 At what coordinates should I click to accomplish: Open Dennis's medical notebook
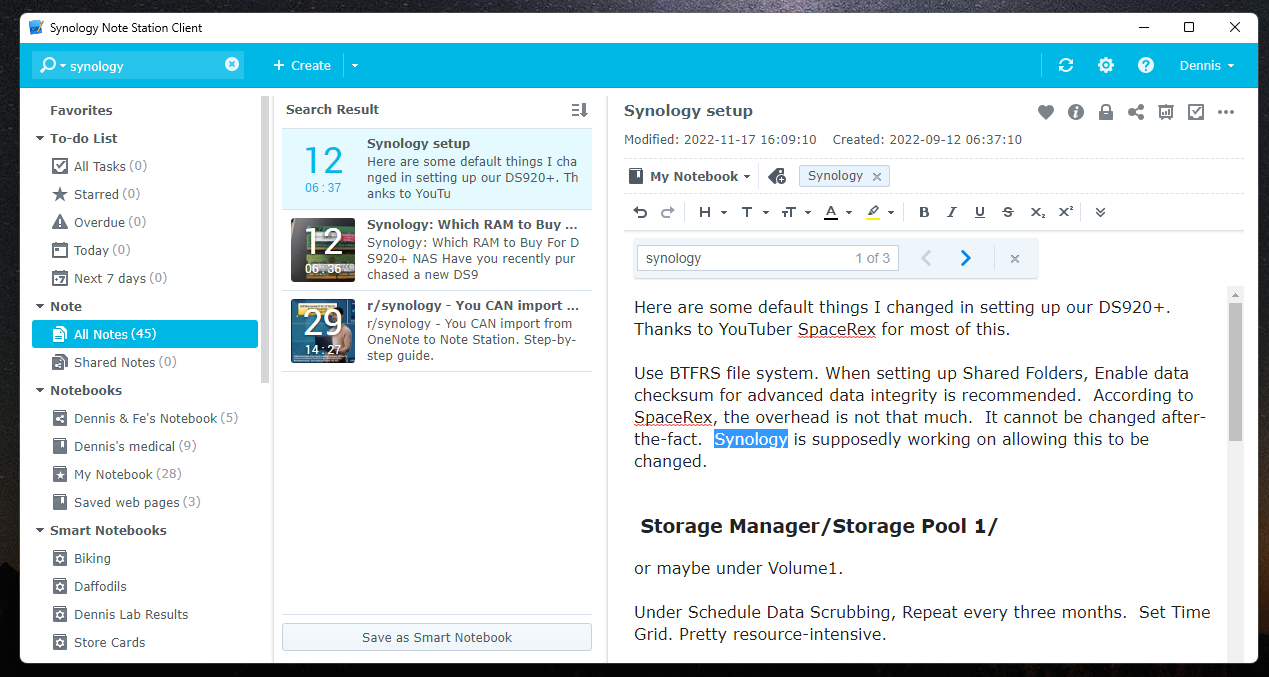click(124, 446)
